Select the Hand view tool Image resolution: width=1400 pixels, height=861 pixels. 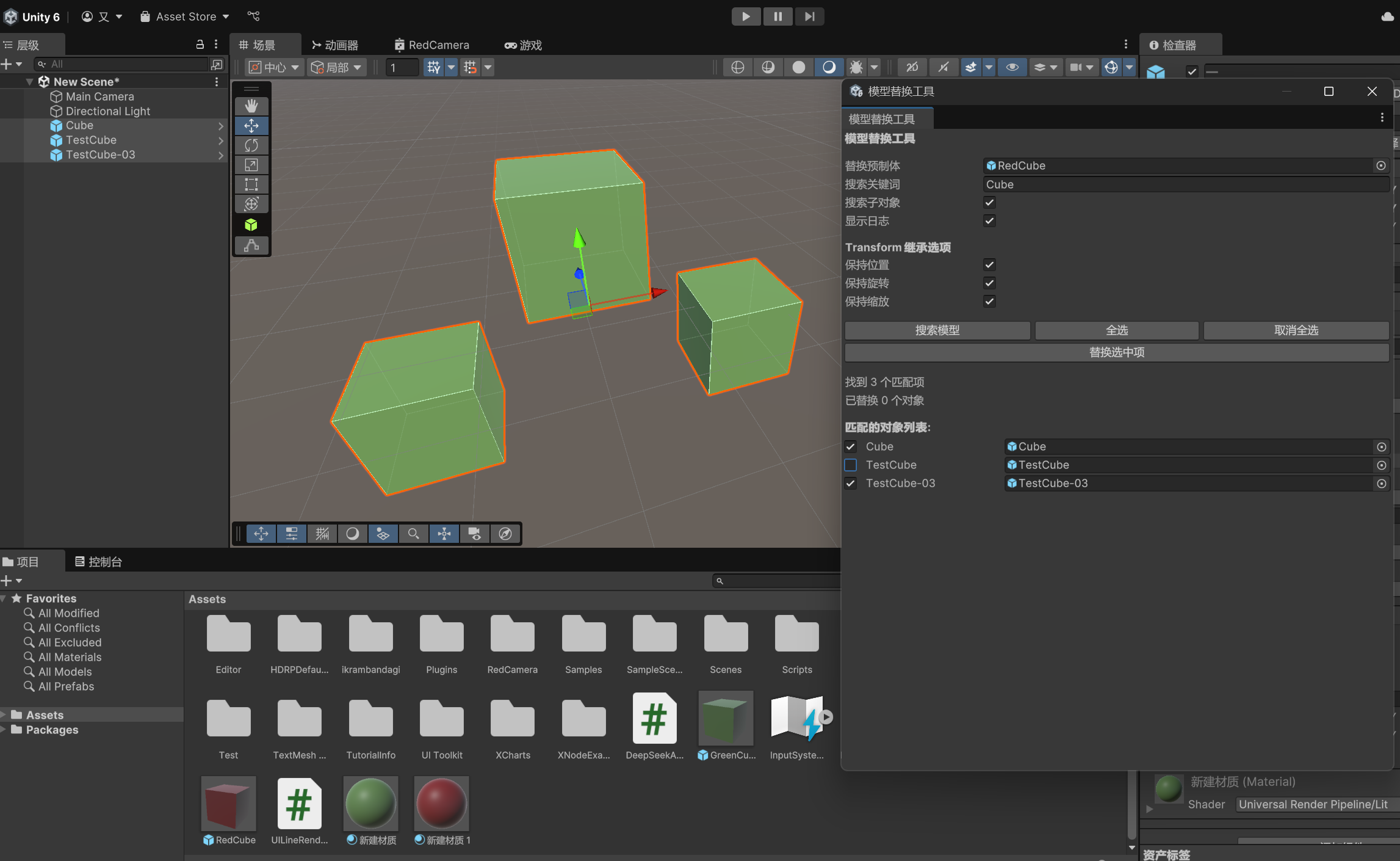pyautogui.click(x=251, y=106)
